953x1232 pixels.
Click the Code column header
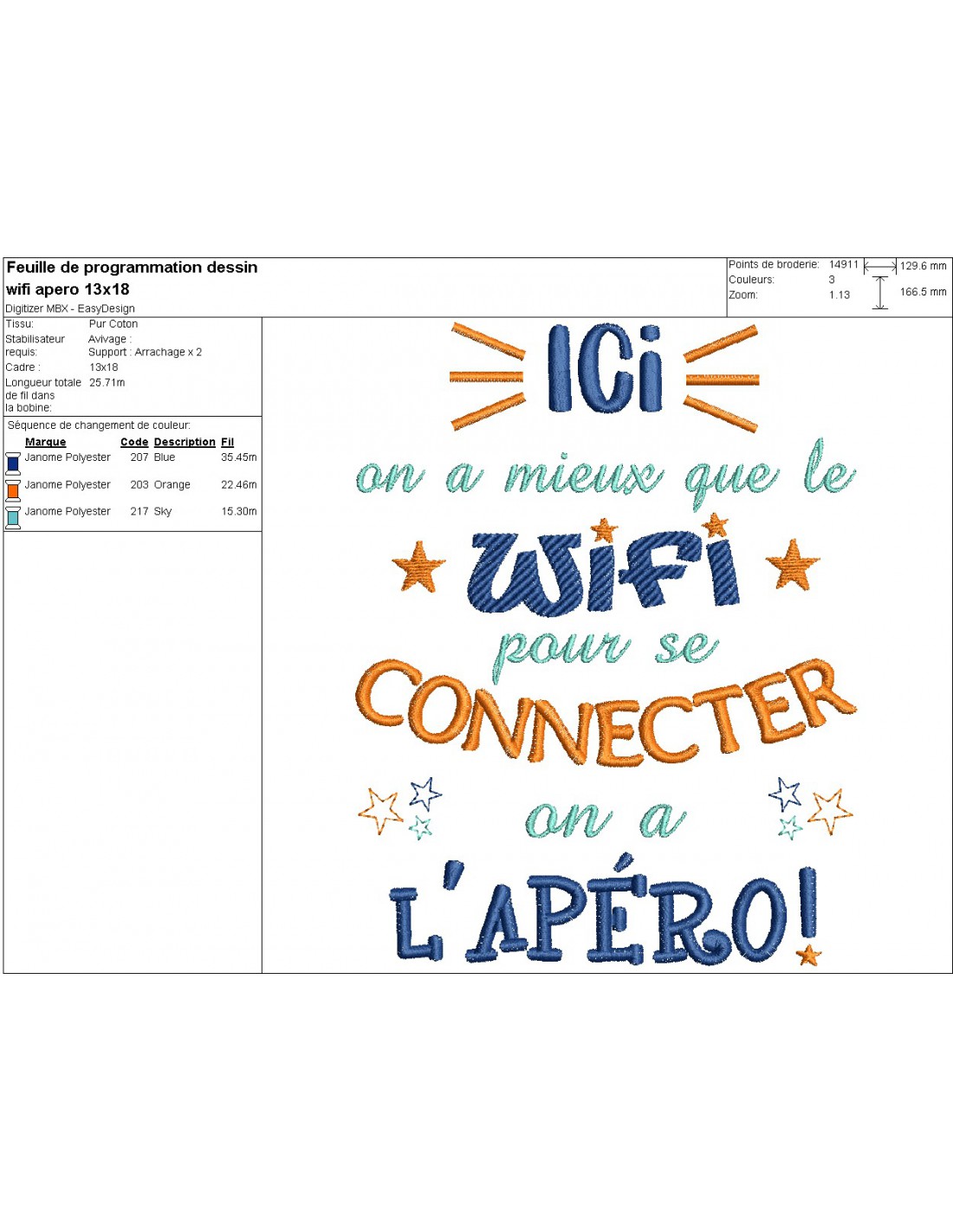tap(134, 442)
